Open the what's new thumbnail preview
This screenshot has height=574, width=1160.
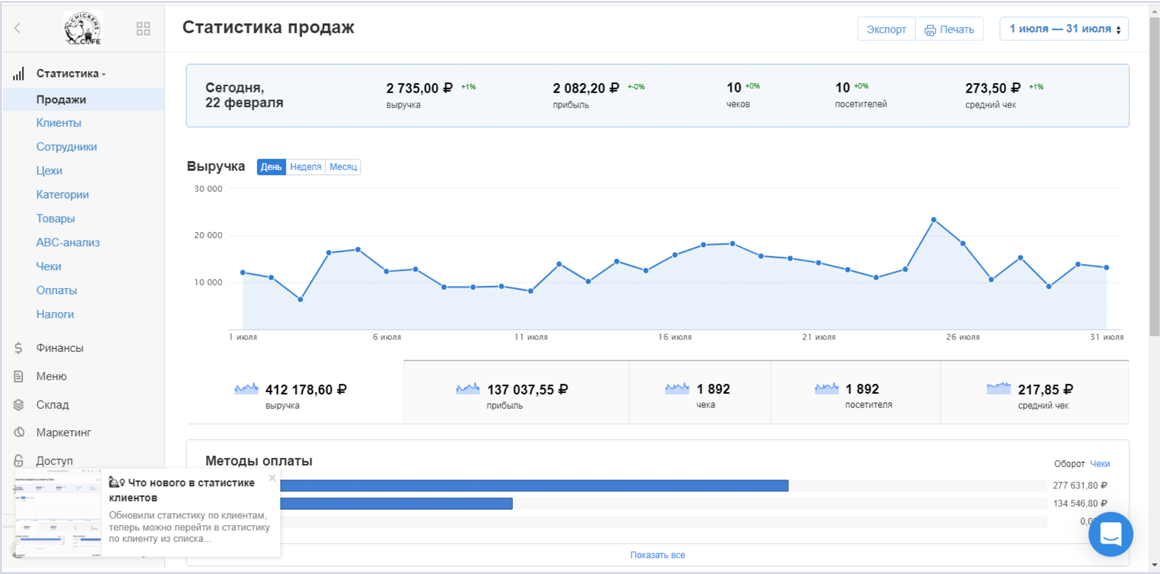(x=58, y=513)
